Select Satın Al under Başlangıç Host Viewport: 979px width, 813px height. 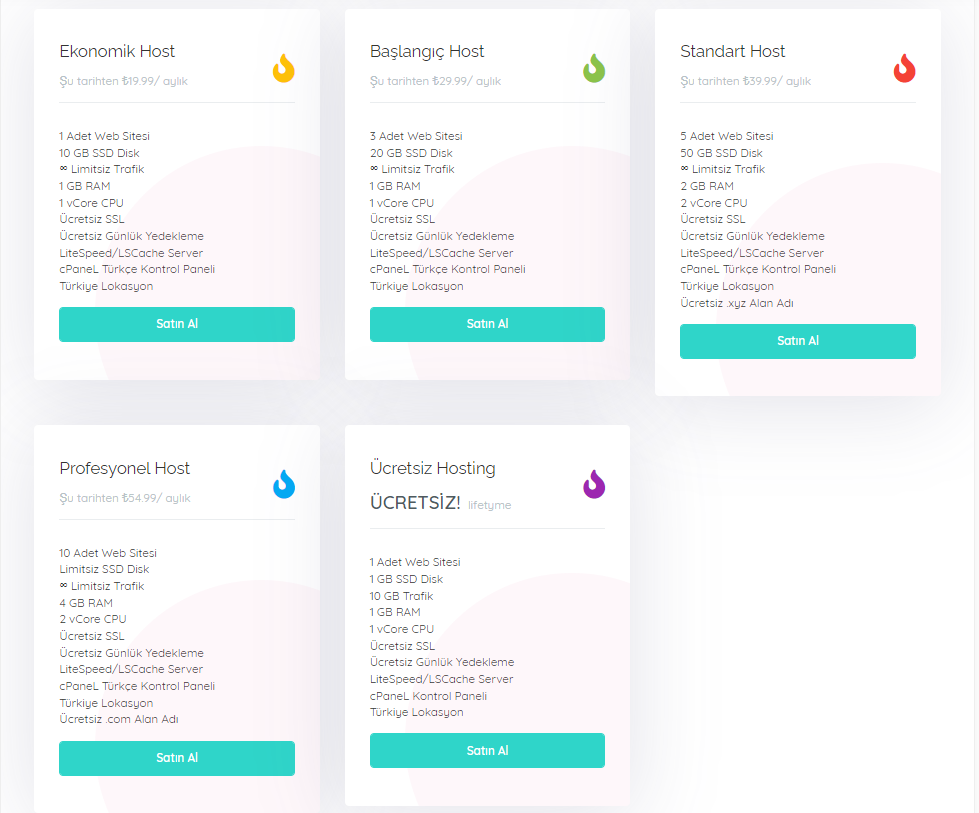(x=487, y=324)
